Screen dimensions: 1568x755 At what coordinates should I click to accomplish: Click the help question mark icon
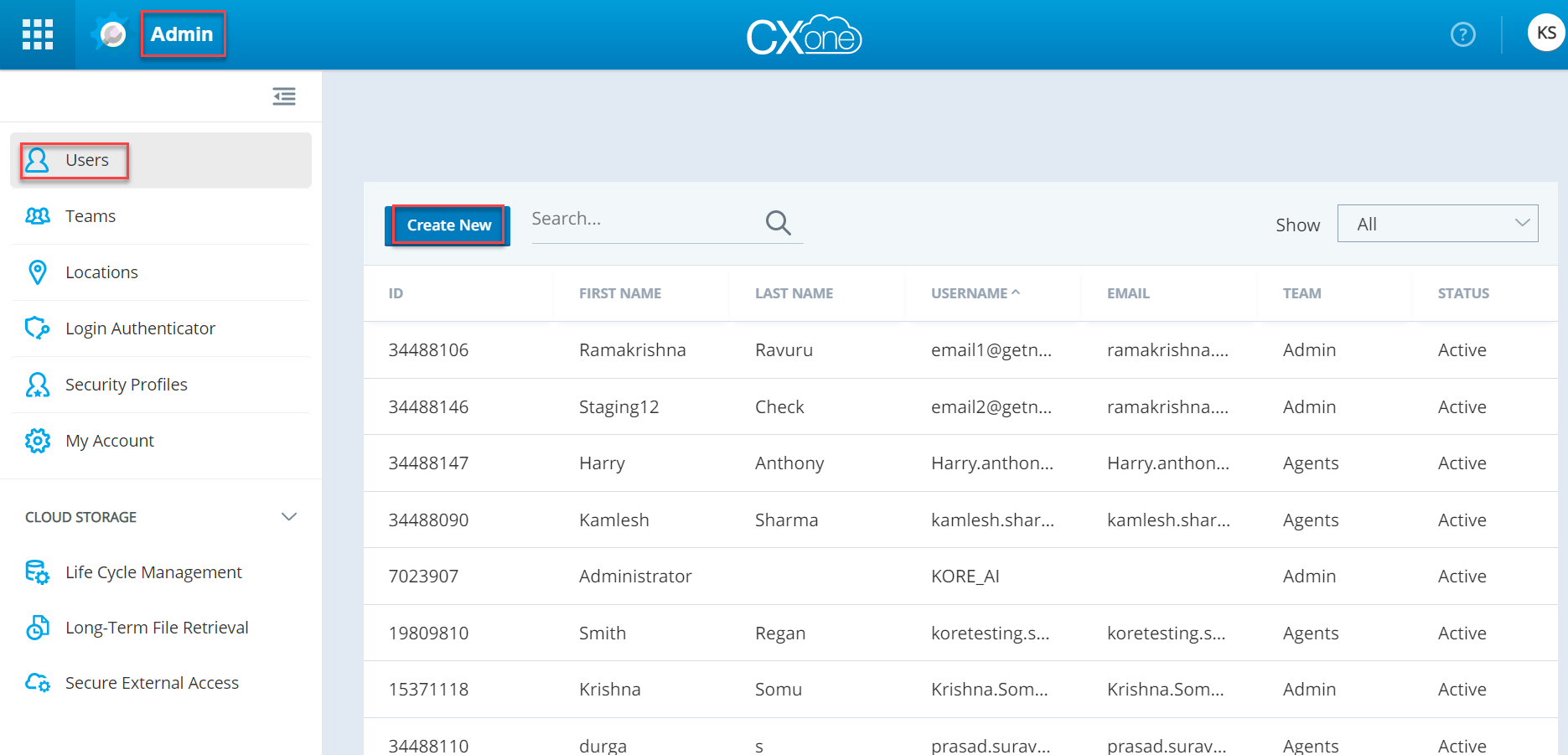(x=1462, y=34)
